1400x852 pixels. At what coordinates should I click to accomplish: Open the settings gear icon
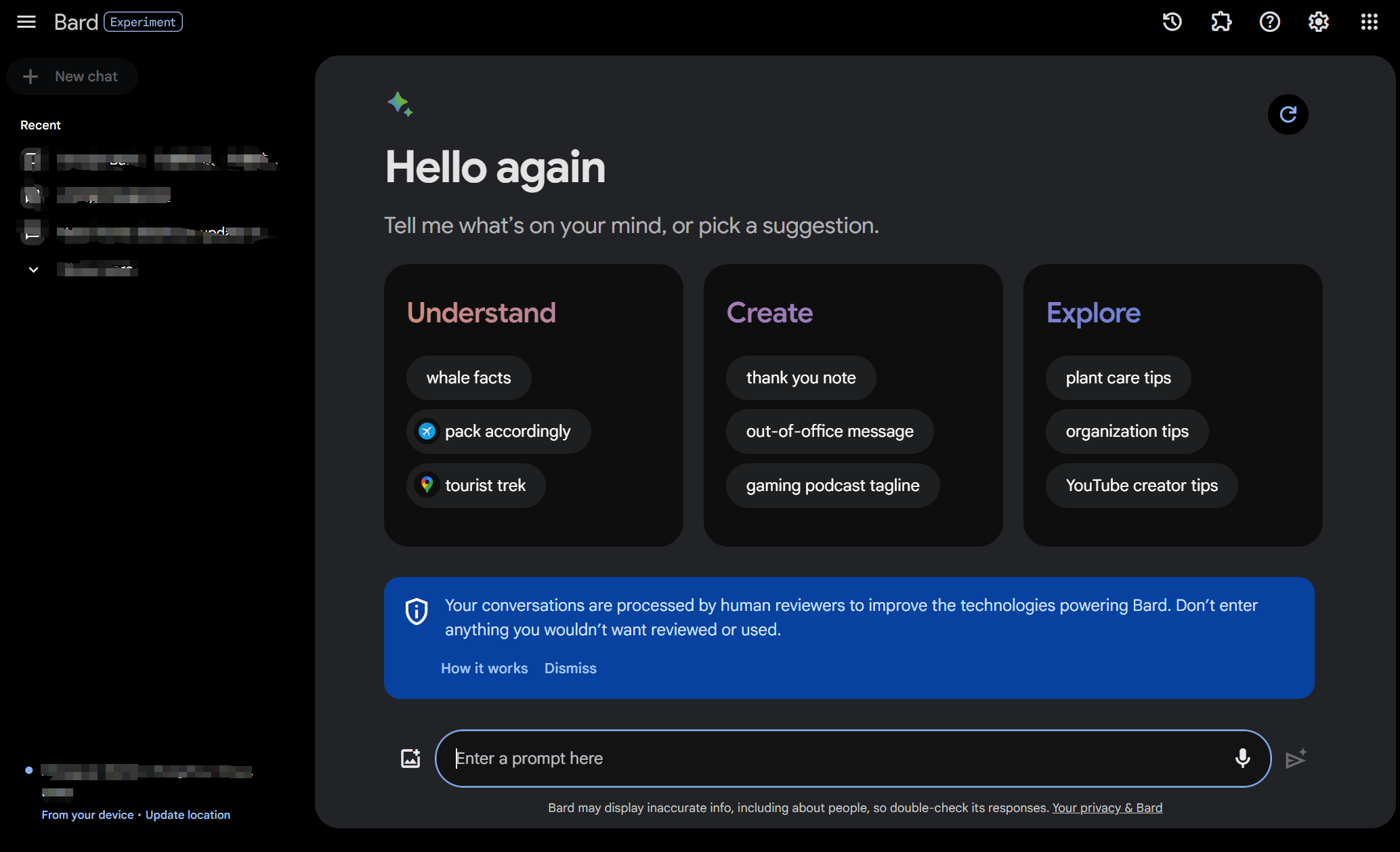tap(1319, 22)
